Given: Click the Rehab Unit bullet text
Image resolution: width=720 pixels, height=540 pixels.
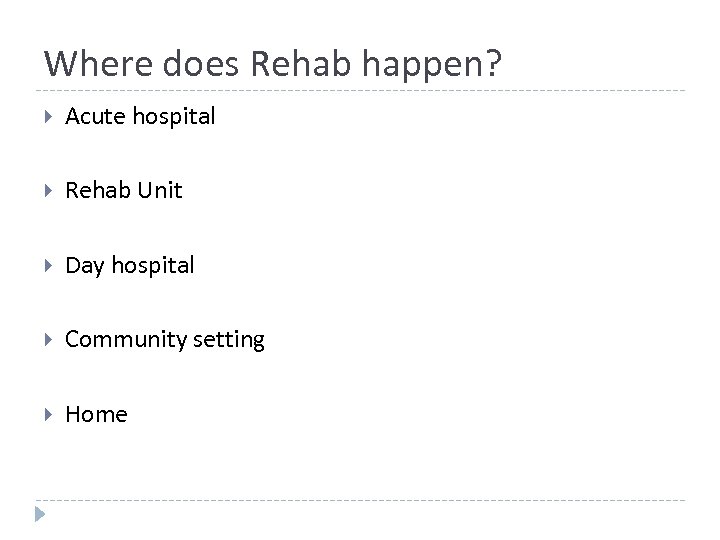Looking at the screenshot, I should click(124, 191).
